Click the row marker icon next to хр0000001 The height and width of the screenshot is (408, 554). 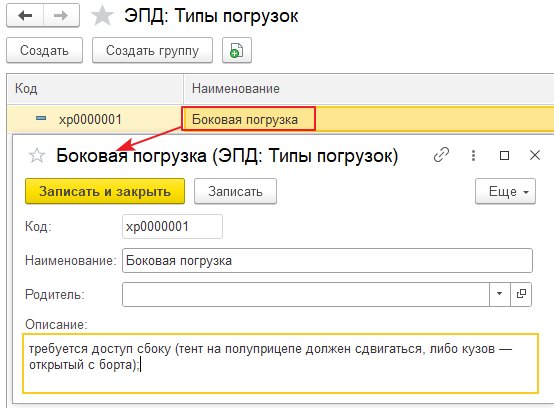[x=41, y=118]
